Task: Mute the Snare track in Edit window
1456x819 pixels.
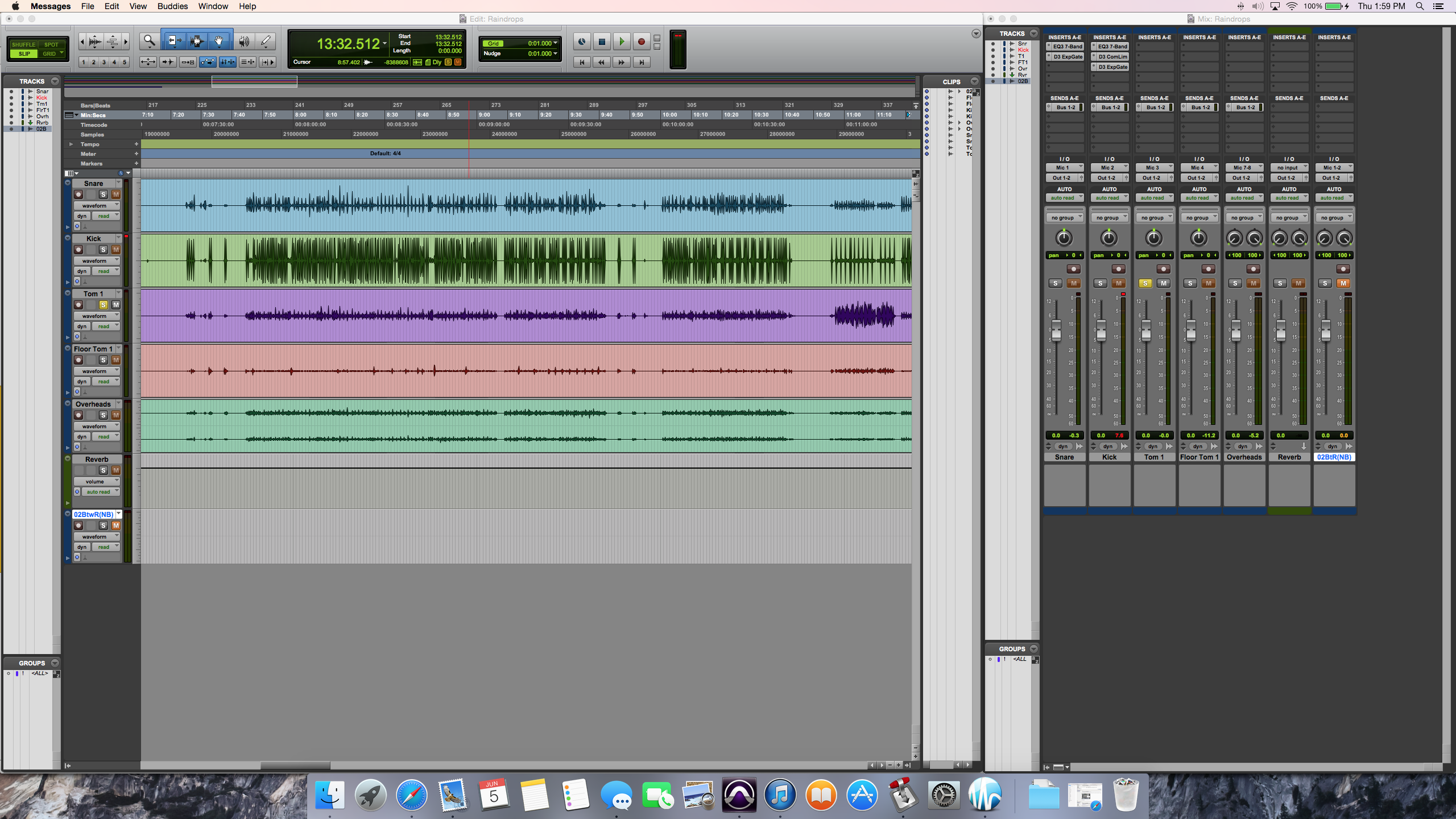Action: coord(116,195)
